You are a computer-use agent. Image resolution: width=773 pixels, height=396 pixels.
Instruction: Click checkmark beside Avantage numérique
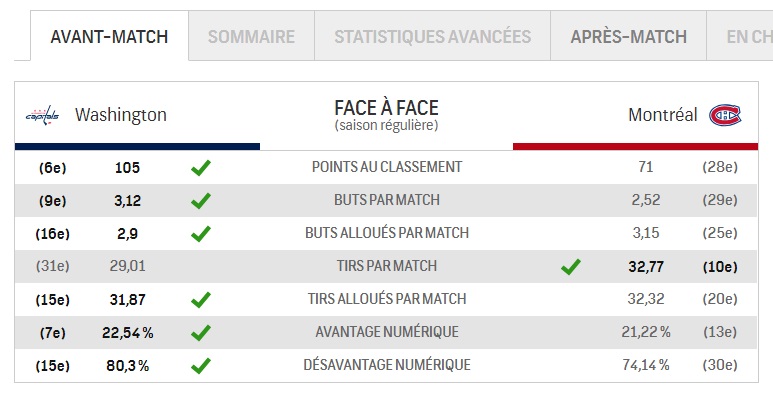(201, 333)
